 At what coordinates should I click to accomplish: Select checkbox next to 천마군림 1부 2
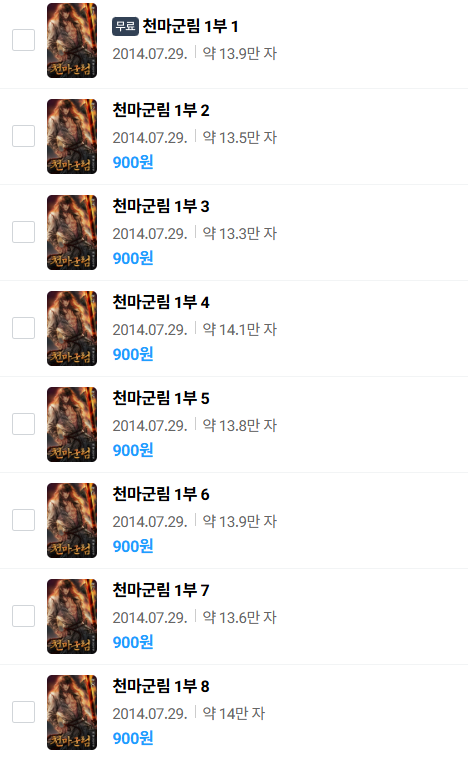click(x=23, y=136)
